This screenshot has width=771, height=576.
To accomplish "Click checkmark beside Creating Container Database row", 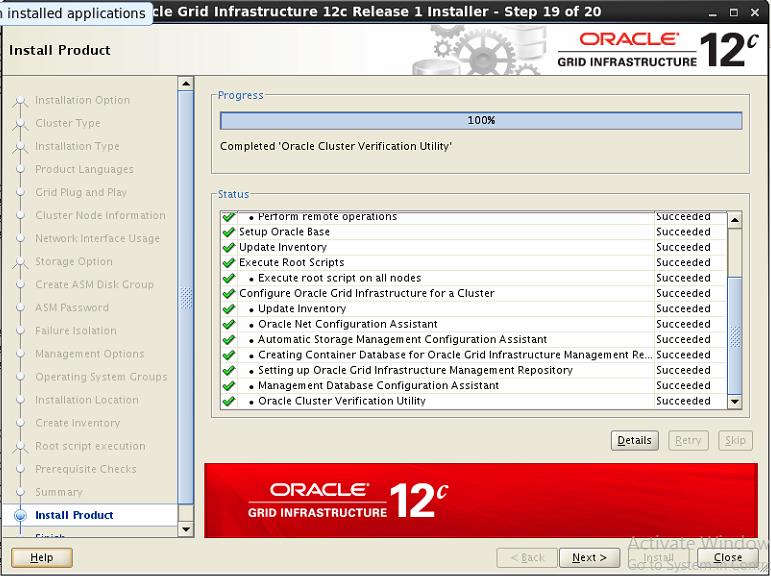I will 229,355.
